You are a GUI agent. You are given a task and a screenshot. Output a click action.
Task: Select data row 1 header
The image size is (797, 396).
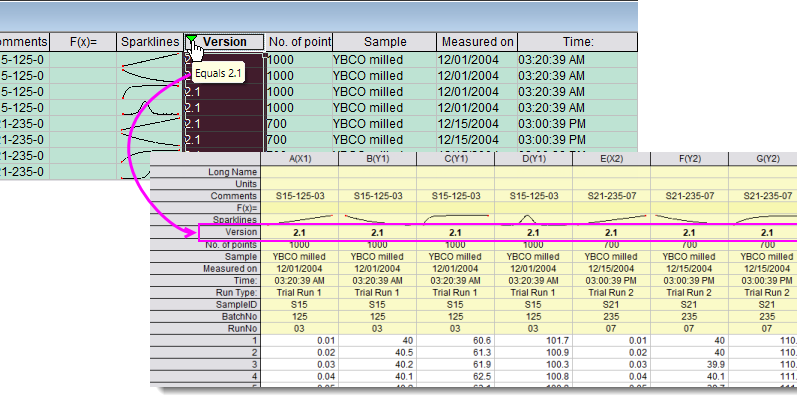point(205,341)
